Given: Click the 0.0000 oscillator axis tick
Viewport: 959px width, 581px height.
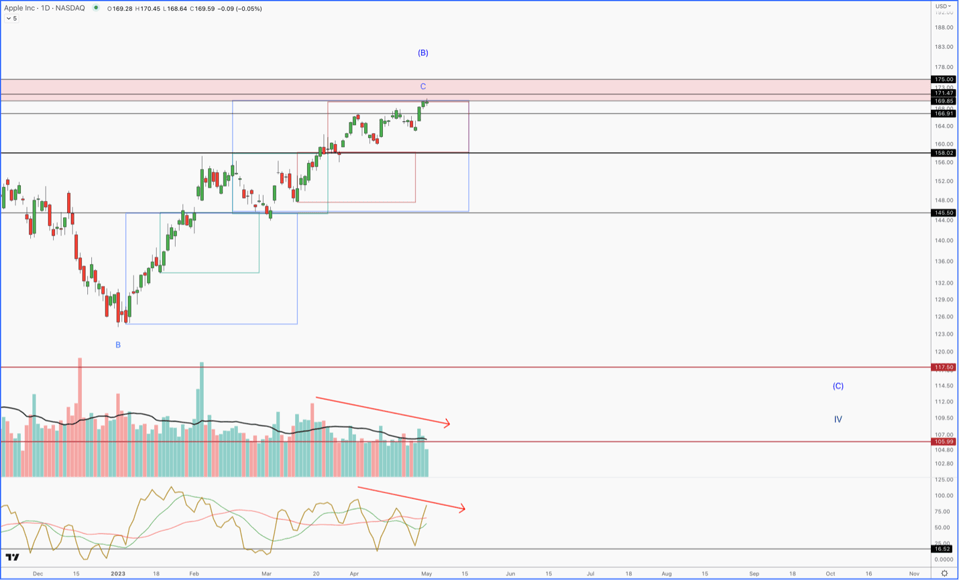Looking at the screenshot, I should pos(943,560).
